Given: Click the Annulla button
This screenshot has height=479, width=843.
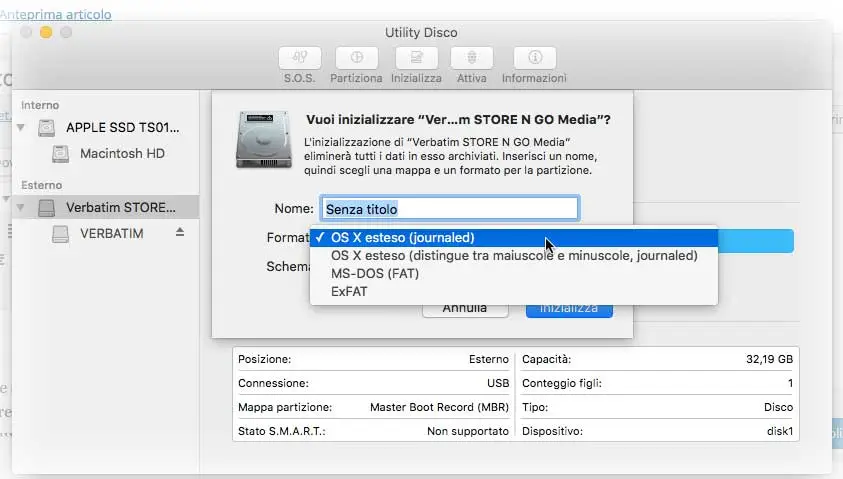Looking at the screenshot, I should (465, 309).
